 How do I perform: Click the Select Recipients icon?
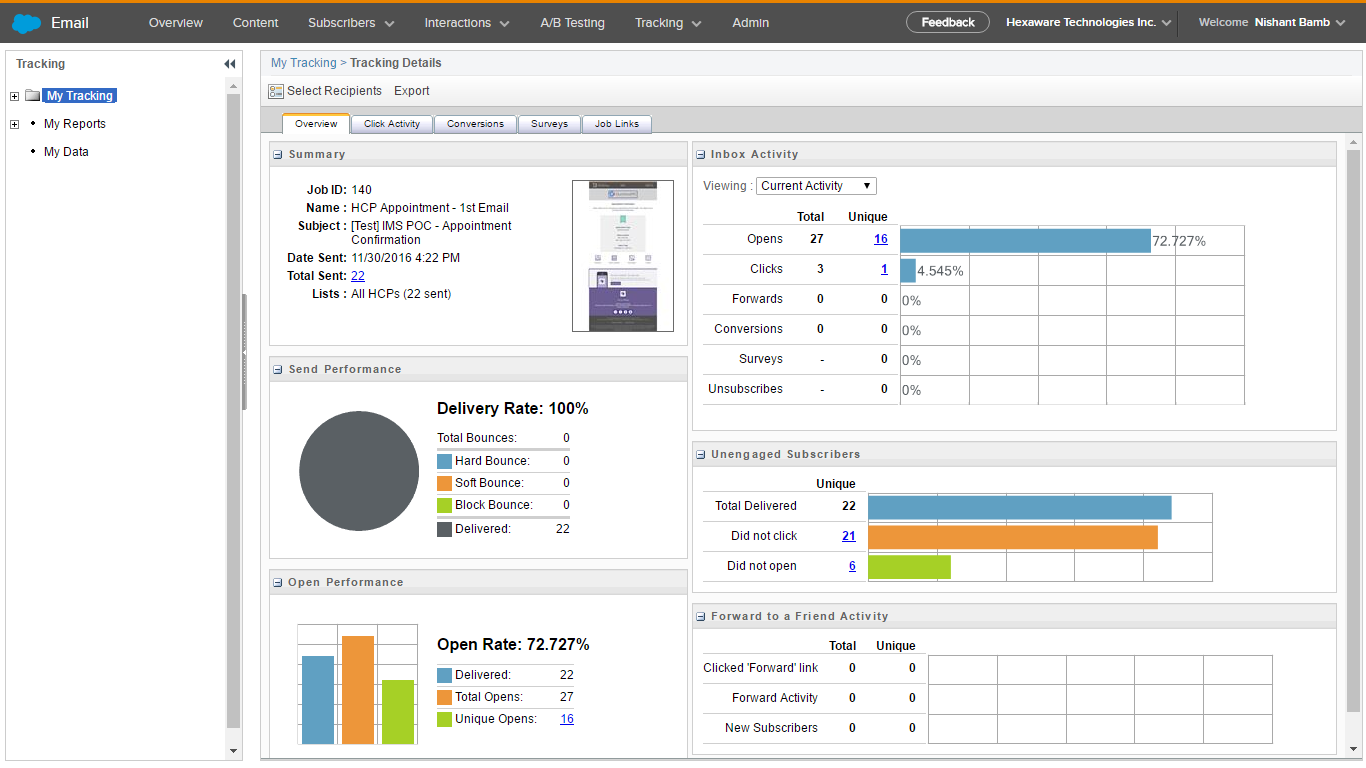[276, 91]
